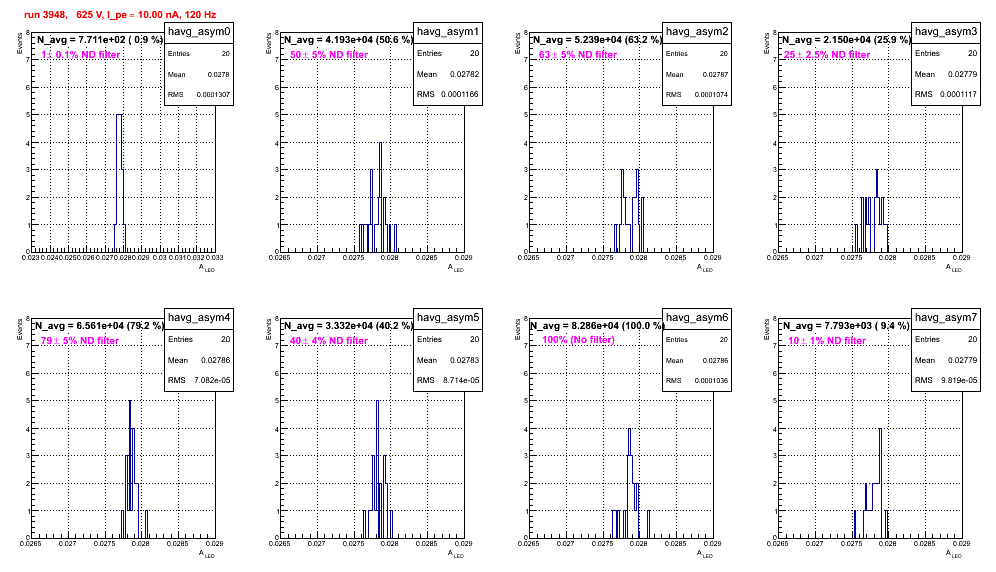Select the havg_asym1 stats box title
The image size is (996, 572).
click(x=448, y=31)
